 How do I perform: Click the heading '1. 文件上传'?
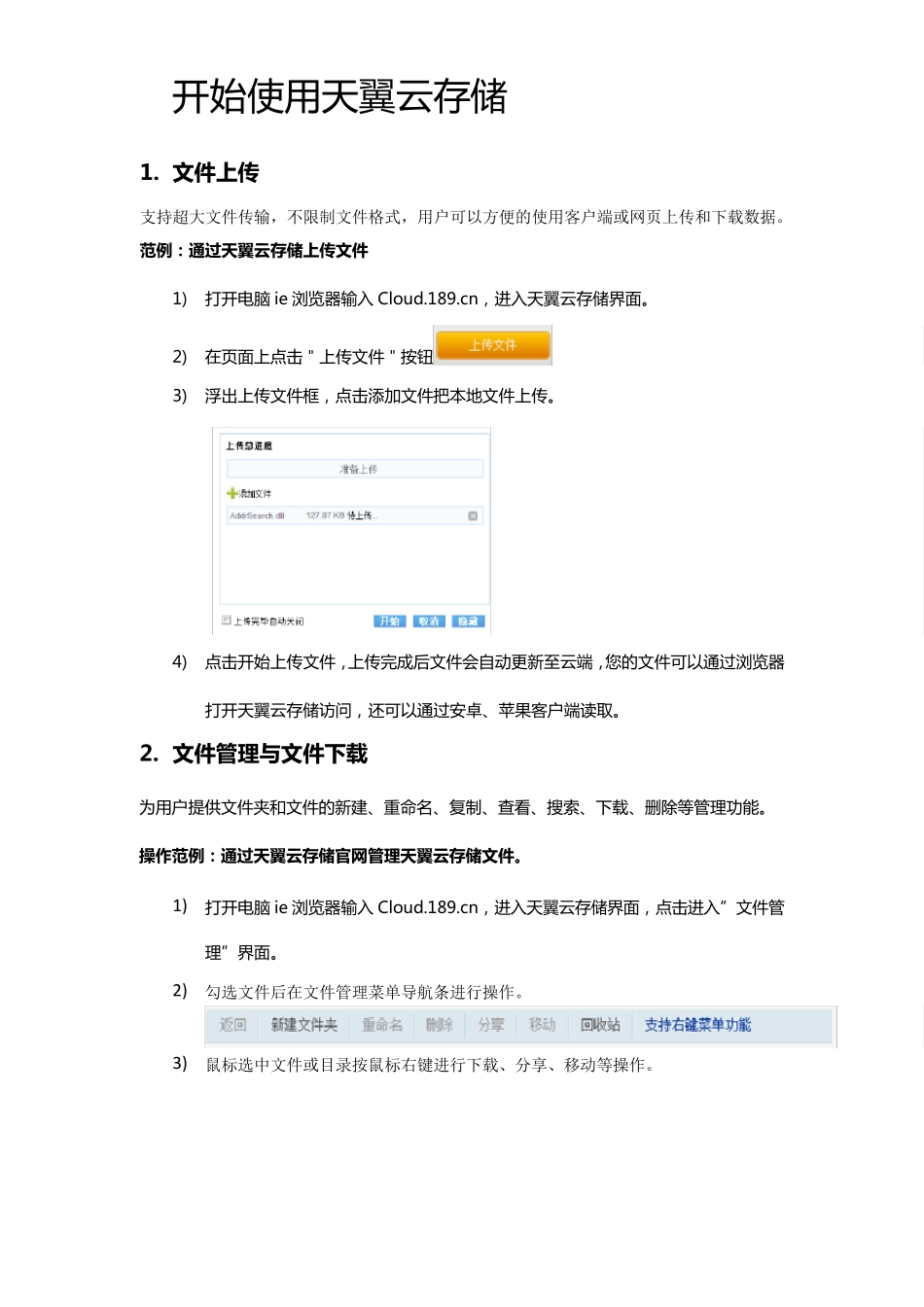click(x=199, y=173)
